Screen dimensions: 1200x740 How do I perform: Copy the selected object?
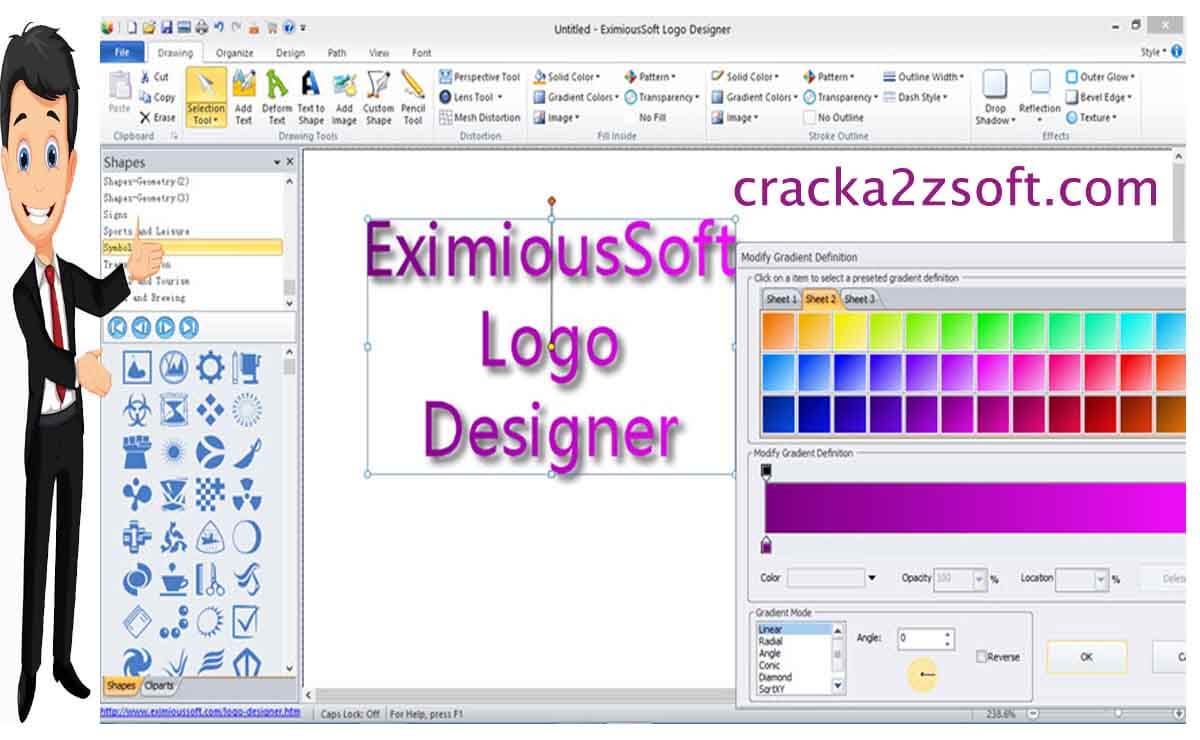point(157,97)
